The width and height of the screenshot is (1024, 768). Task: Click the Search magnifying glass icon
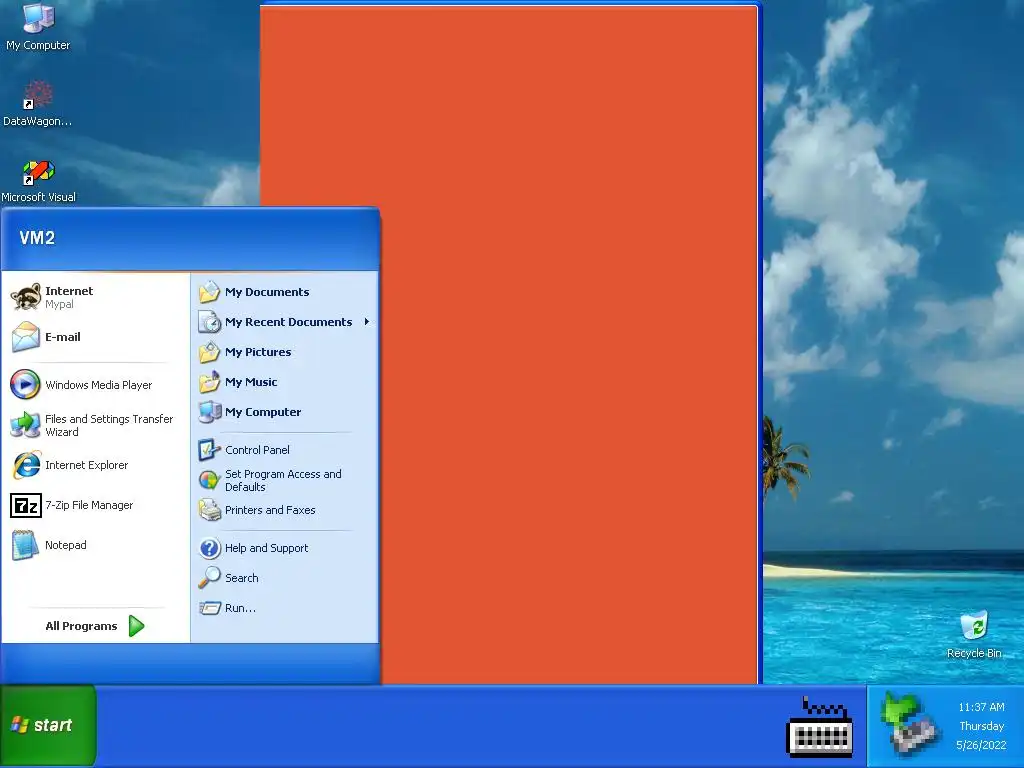pyautogui.click(x=210, y=578)
